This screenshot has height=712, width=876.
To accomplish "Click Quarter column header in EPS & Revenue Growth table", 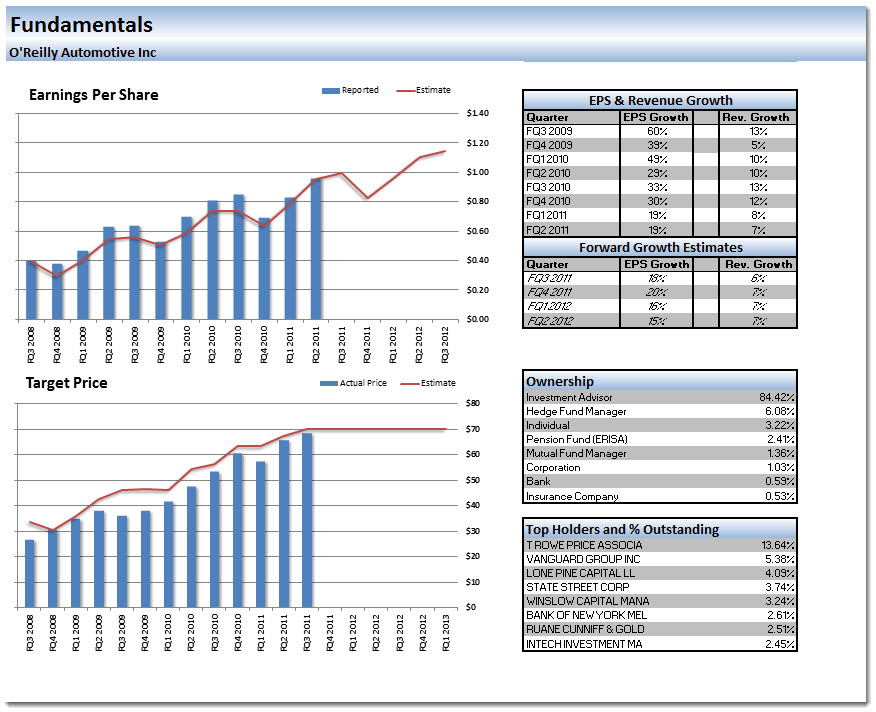I will point(547,117).
